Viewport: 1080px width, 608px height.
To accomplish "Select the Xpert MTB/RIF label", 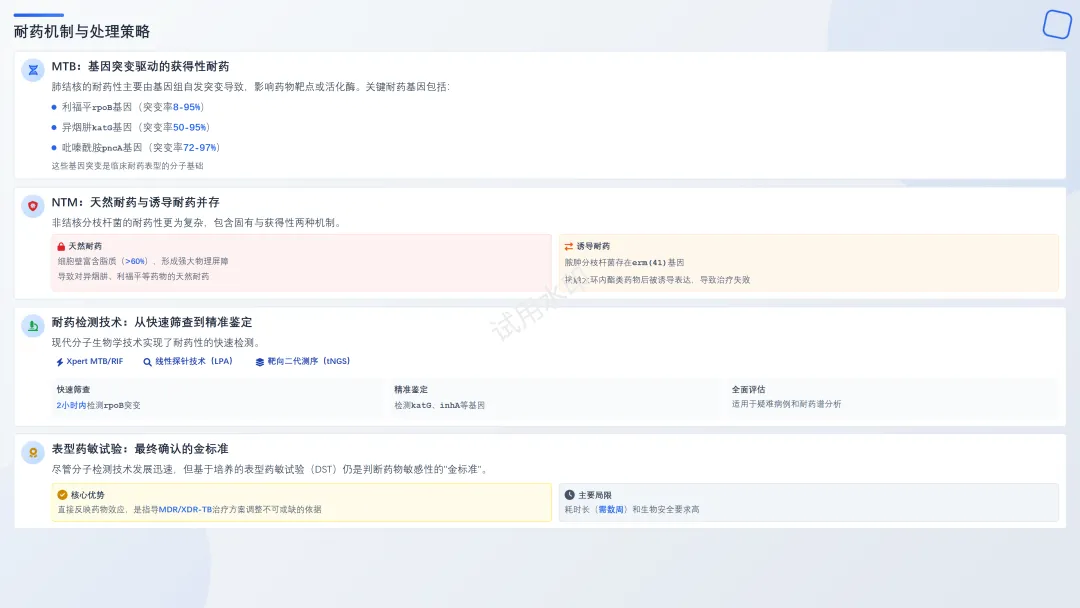I will [x=94, y=361].
